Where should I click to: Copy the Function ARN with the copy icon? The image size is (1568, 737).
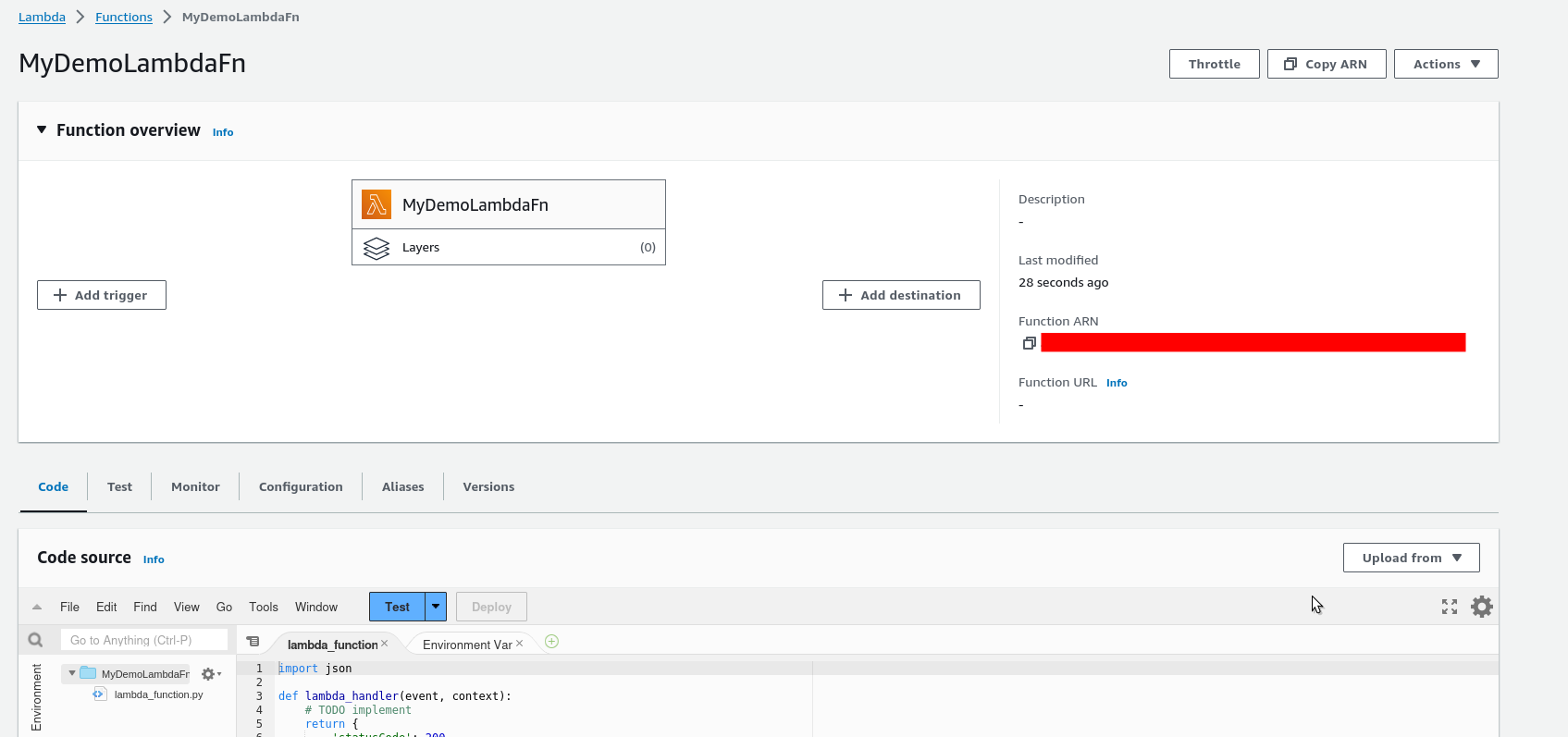tap(1029, 343)
